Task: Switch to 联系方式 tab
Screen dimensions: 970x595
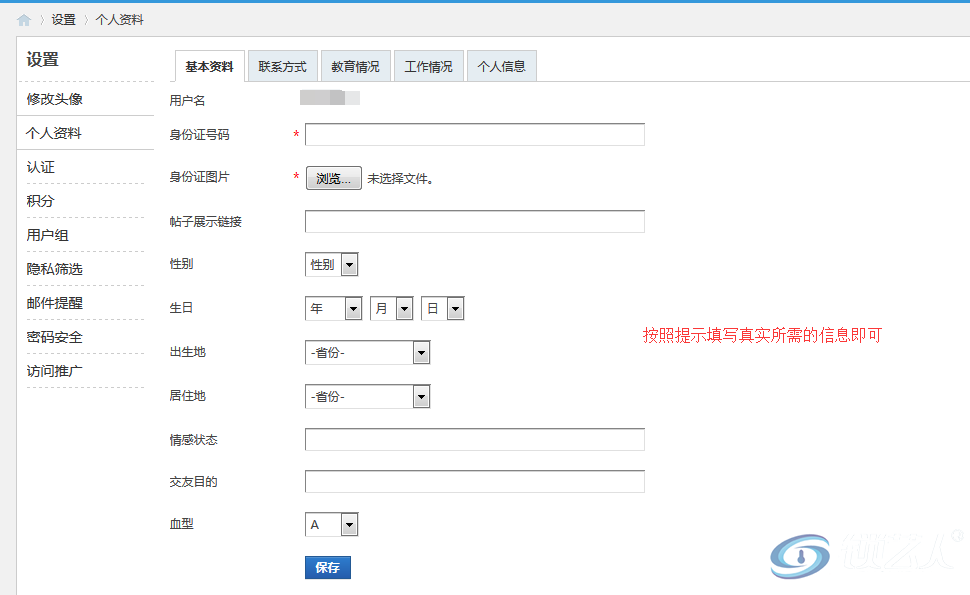Action: click(283, 66)
